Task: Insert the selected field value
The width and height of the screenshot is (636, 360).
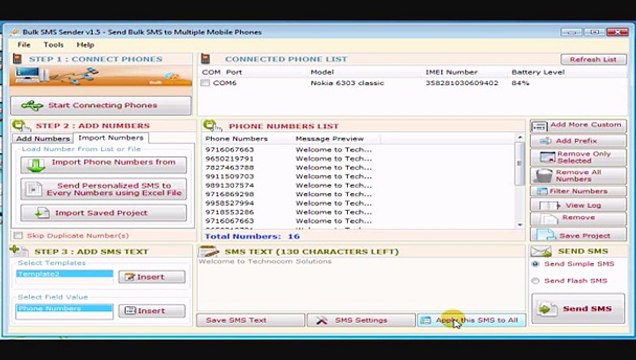Action: (x=152, y=311)
